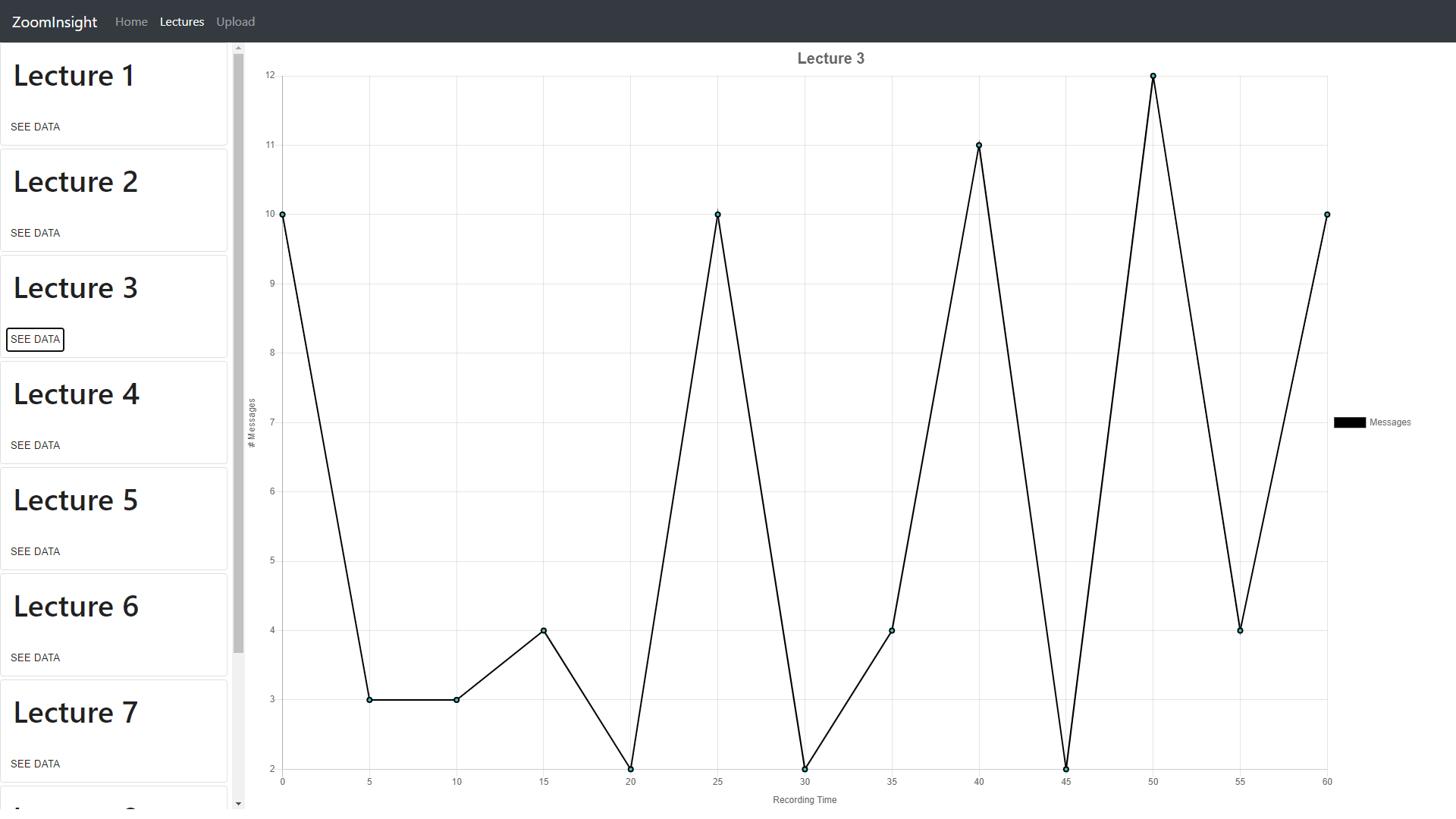Click SEE DATA for Lecture 7

click(x=35, y=764)
